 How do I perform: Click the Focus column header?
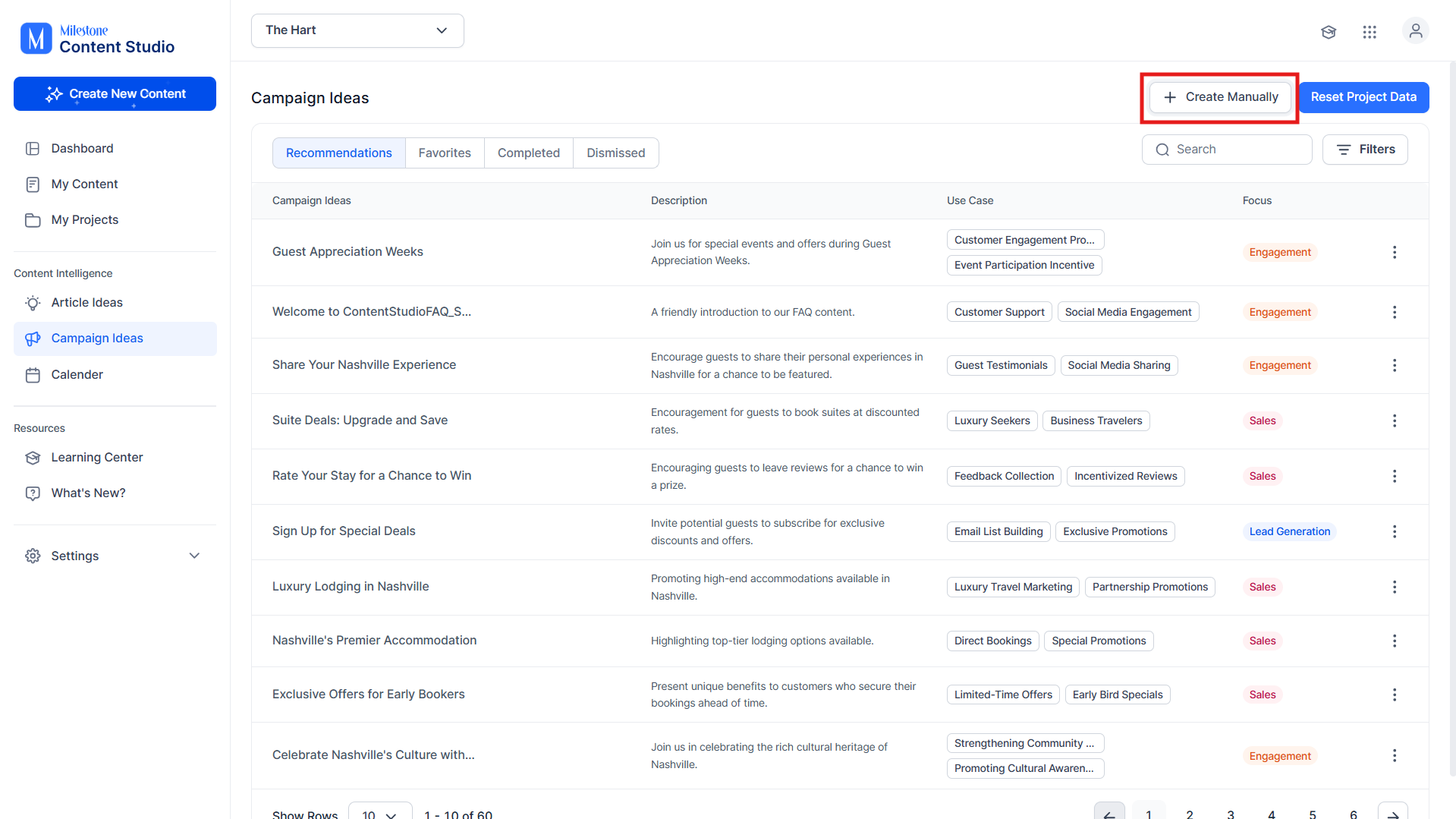tap(1257, 201)
